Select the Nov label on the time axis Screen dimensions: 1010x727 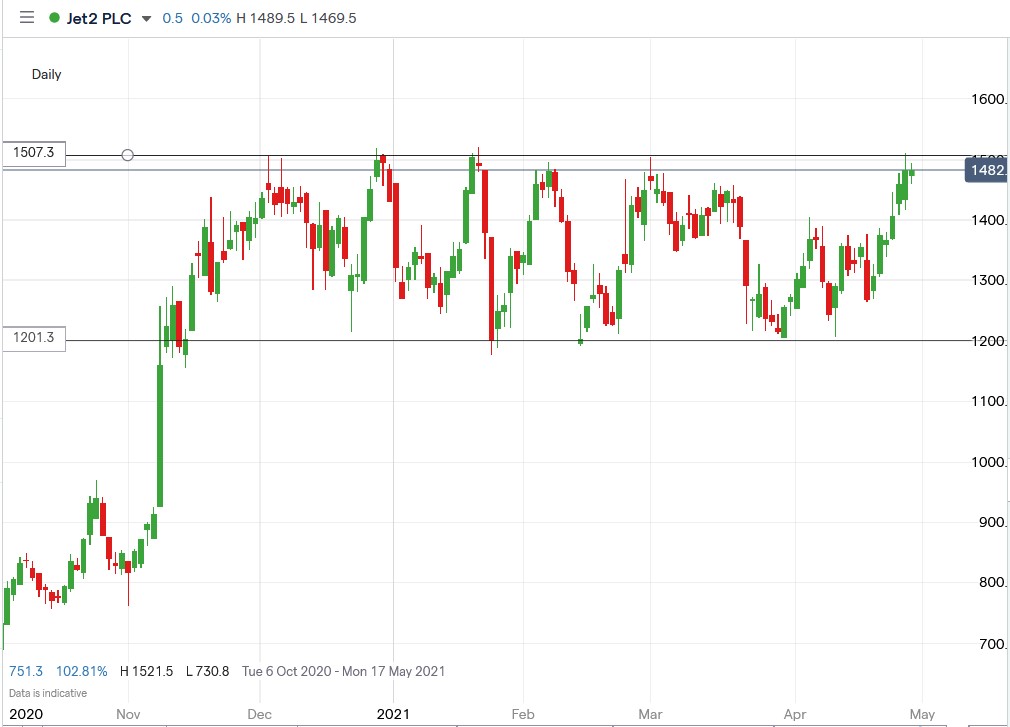[128, 715]
